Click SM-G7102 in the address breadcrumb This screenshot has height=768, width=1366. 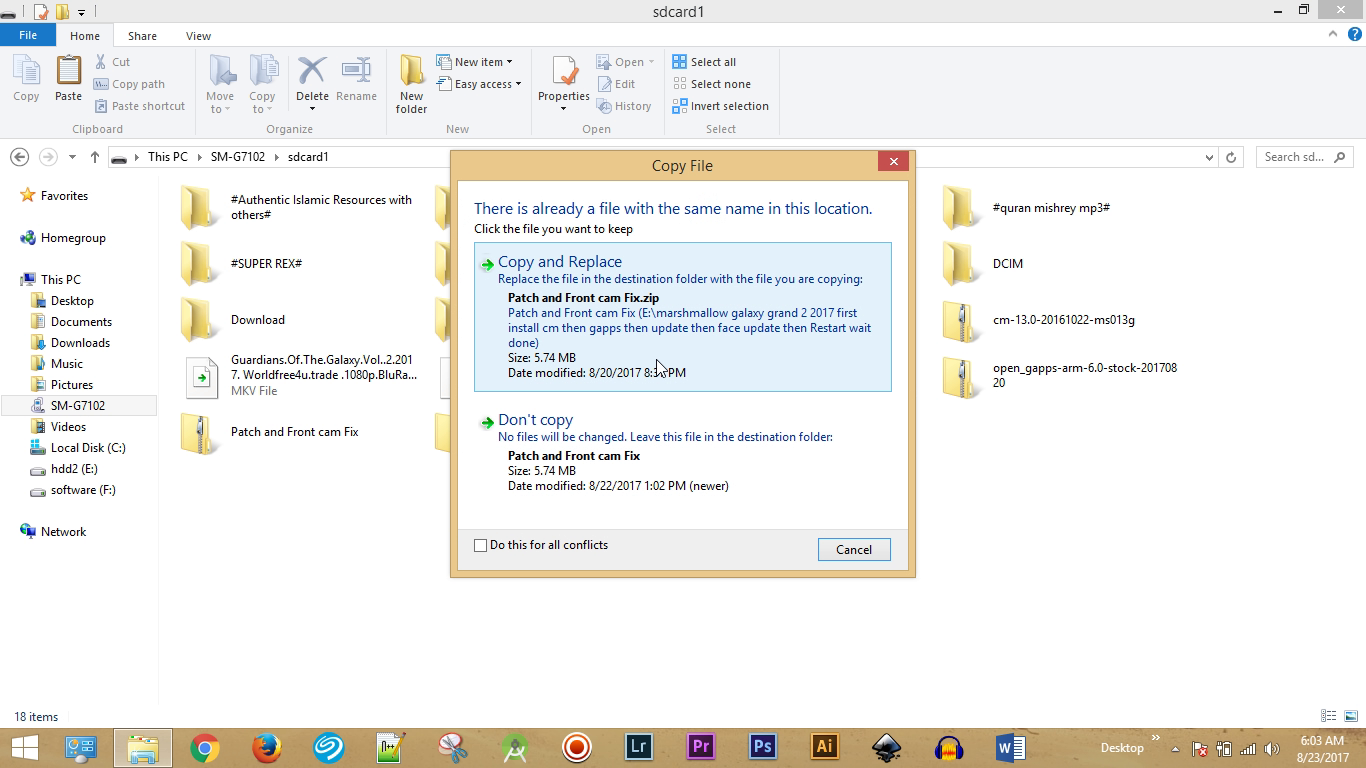[x=238, y=157]
